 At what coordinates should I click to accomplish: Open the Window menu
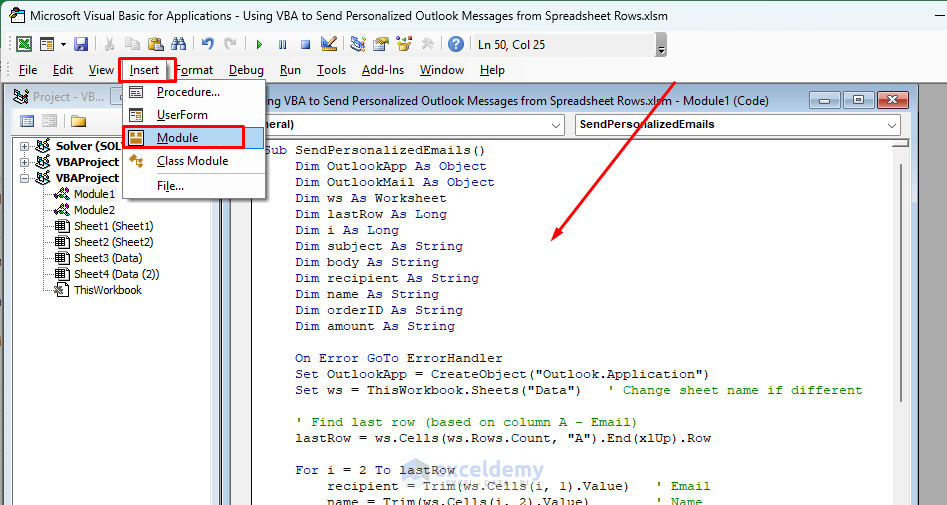coord(441,70)
